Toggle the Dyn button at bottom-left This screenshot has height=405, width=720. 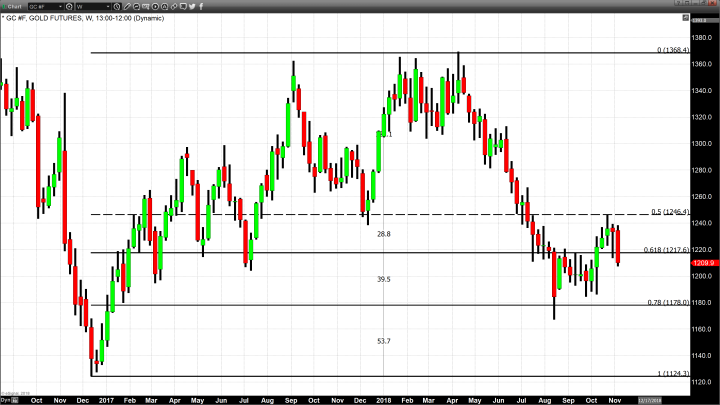tap(5, 399)
